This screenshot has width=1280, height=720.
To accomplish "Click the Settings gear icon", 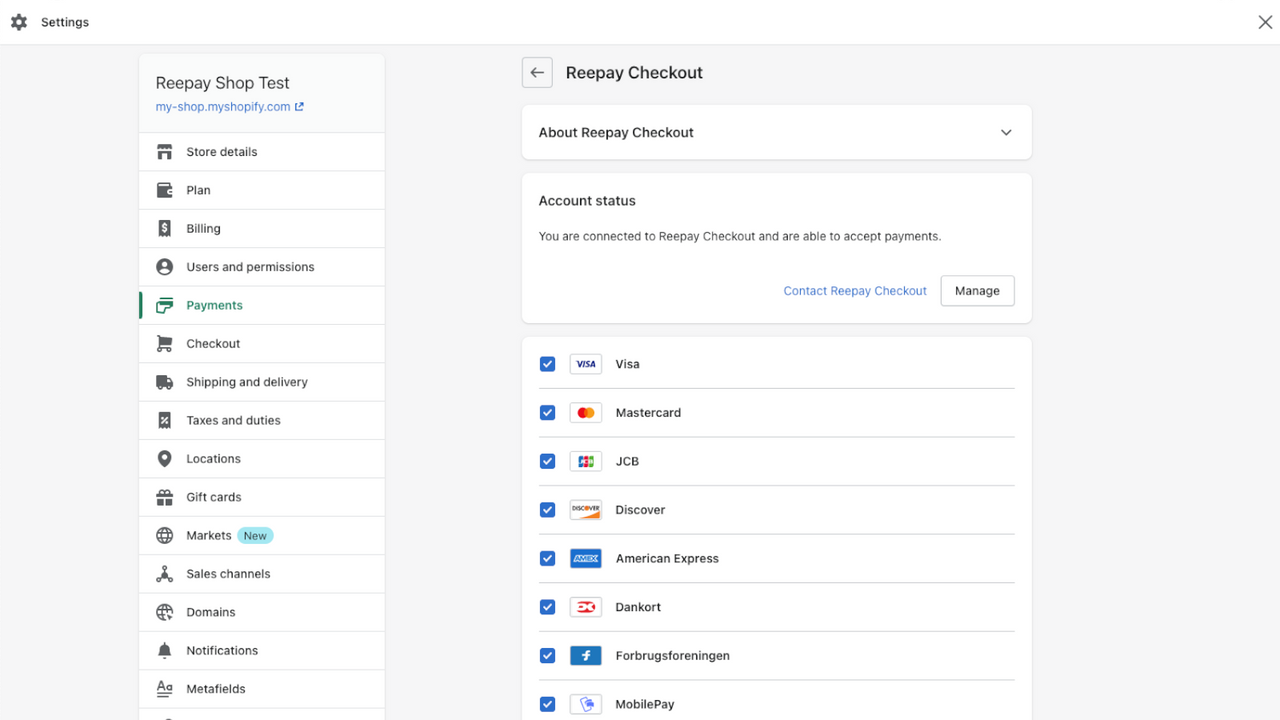I will click(x=19, y=22).
